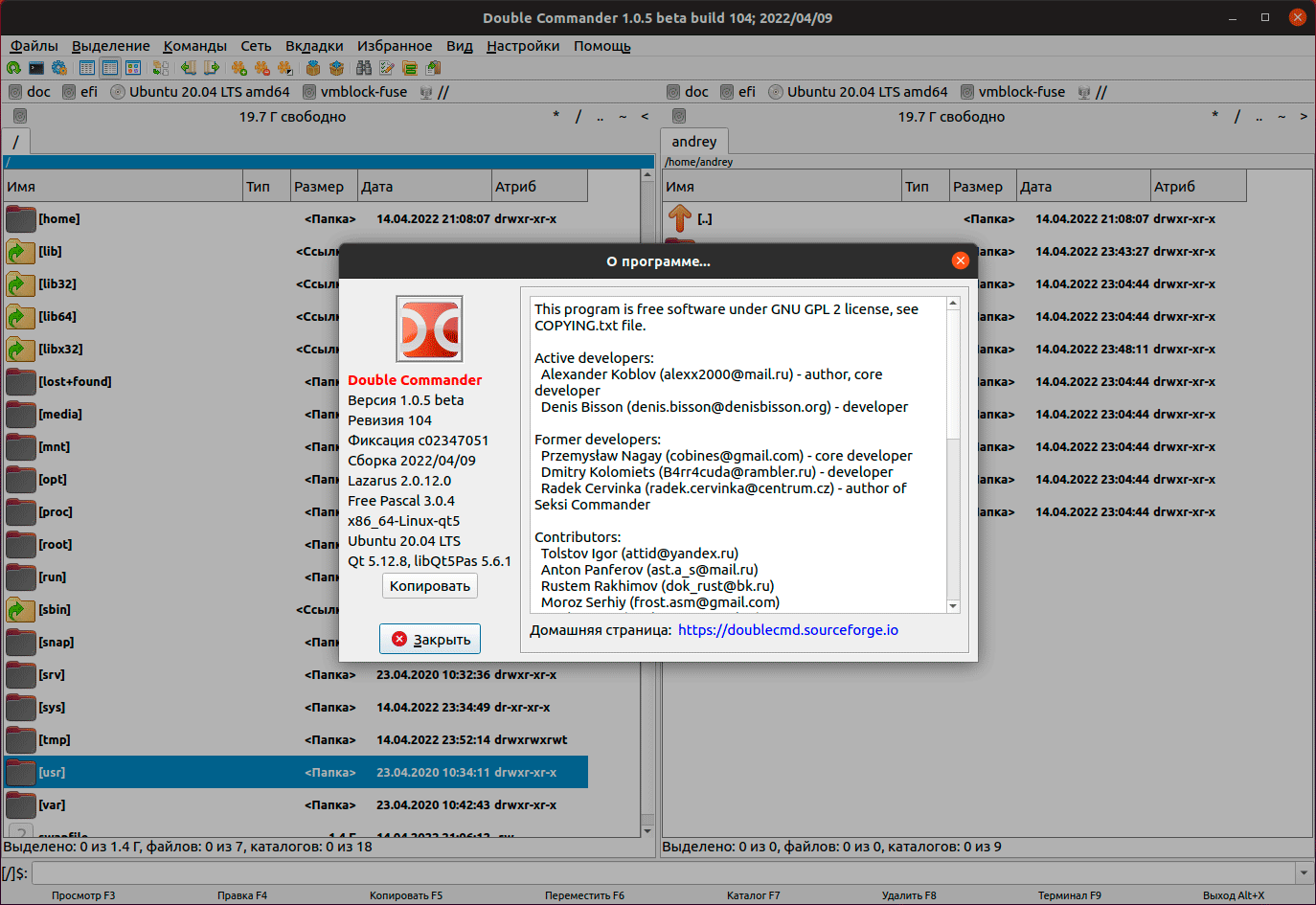Open terminal via the toolbar console icon
Image resolution: width=1316 pixels, height=905 pixels.
(36, 68)
